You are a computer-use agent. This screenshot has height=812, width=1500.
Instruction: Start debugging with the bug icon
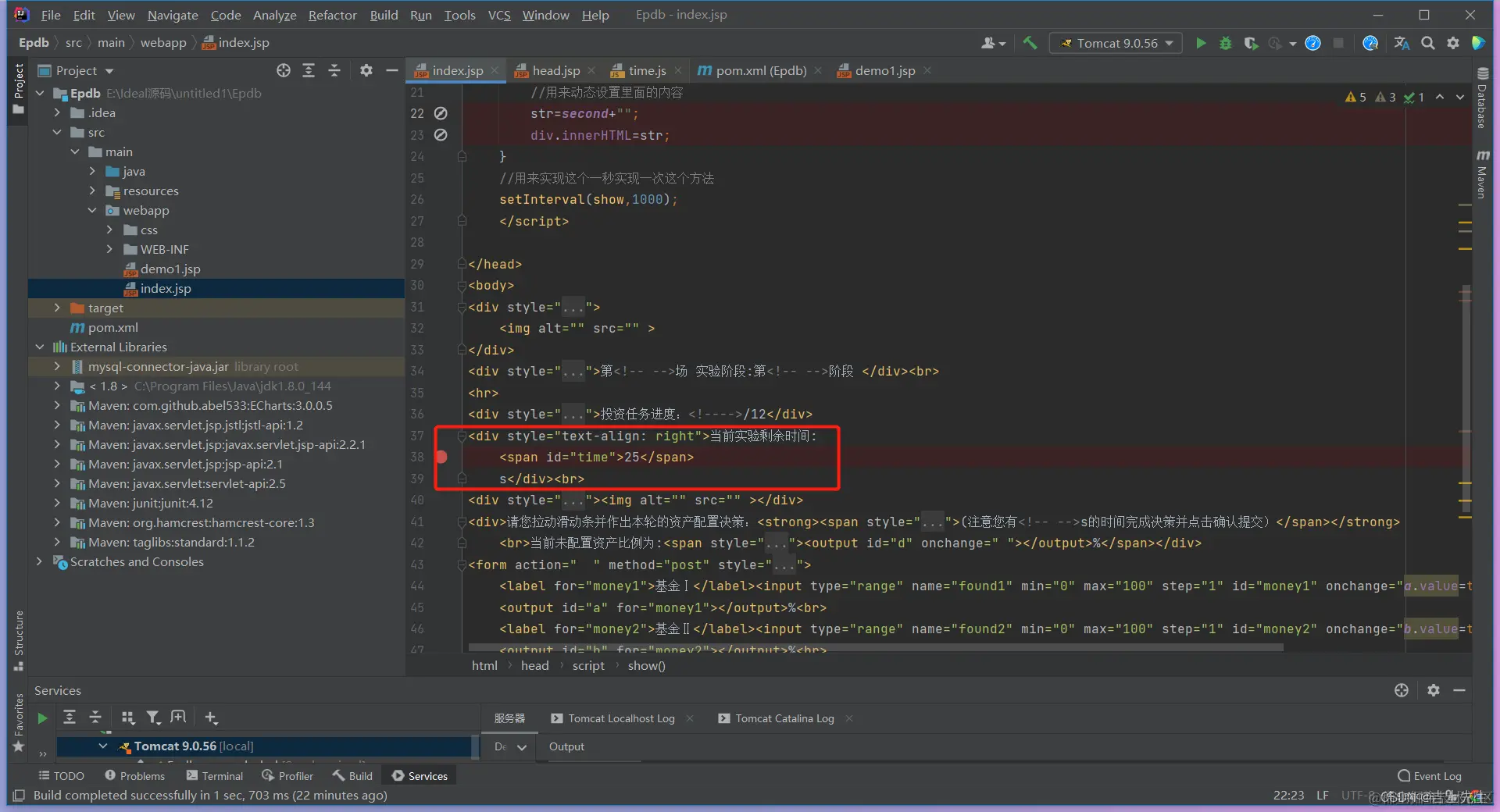coord(1225,43)
